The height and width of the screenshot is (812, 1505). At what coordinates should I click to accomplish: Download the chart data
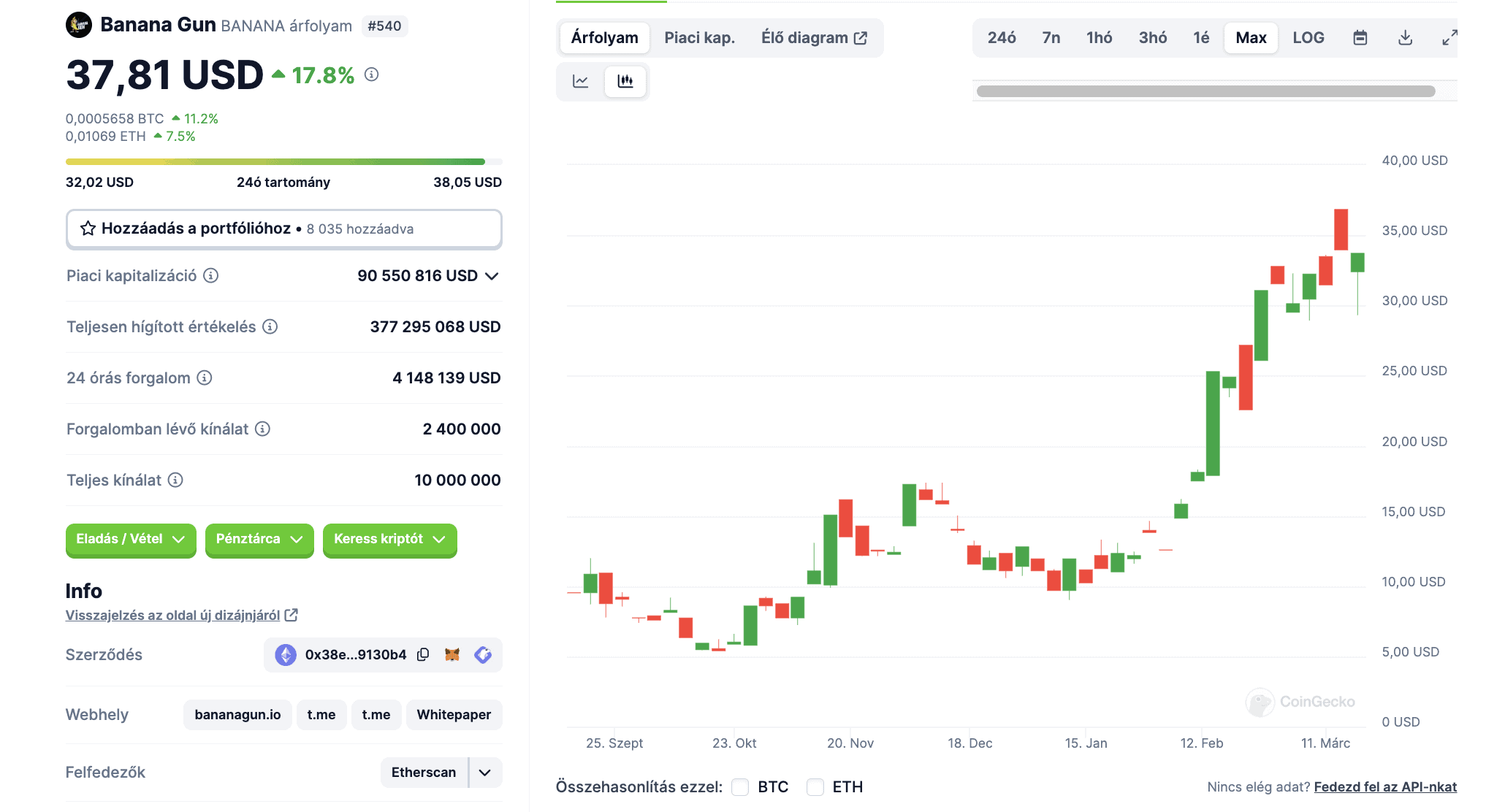pyautogui.click(x=1405, y=38)
